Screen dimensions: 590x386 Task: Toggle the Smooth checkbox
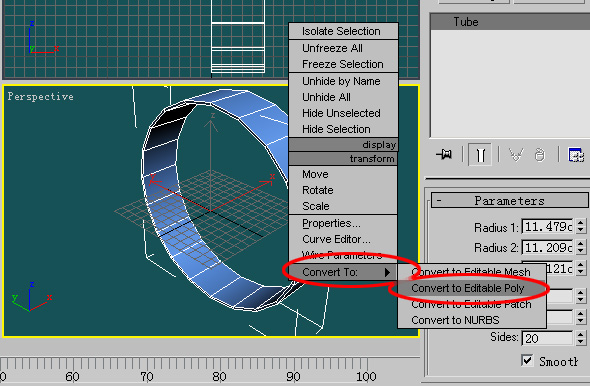527,360
